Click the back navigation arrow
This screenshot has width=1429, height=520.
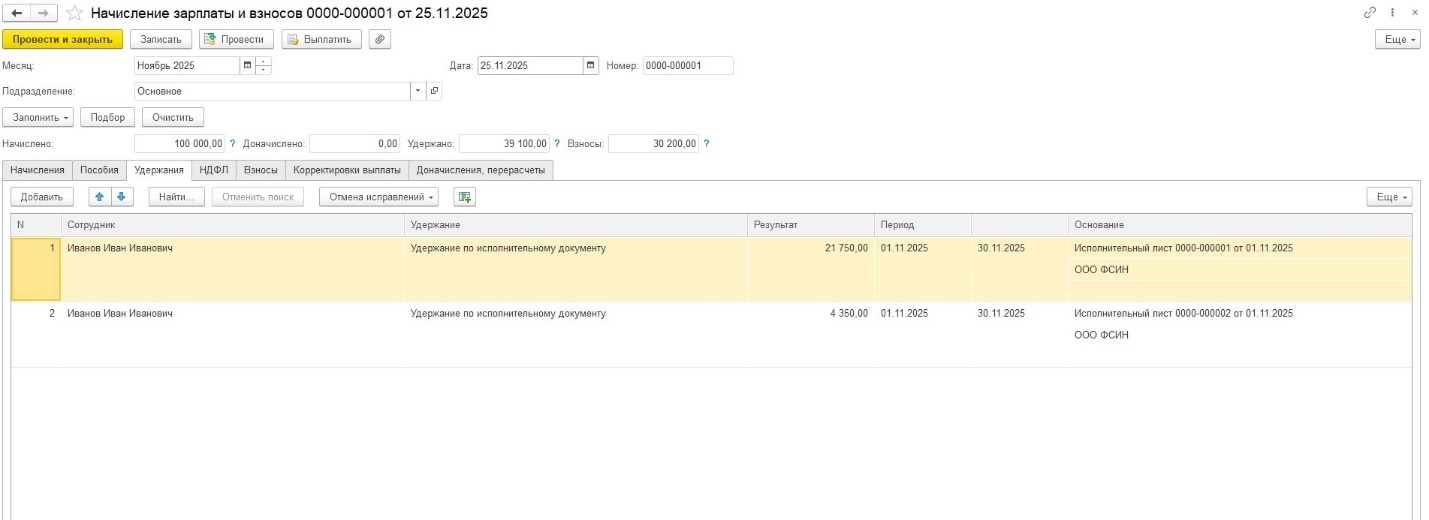coord(16,13)
